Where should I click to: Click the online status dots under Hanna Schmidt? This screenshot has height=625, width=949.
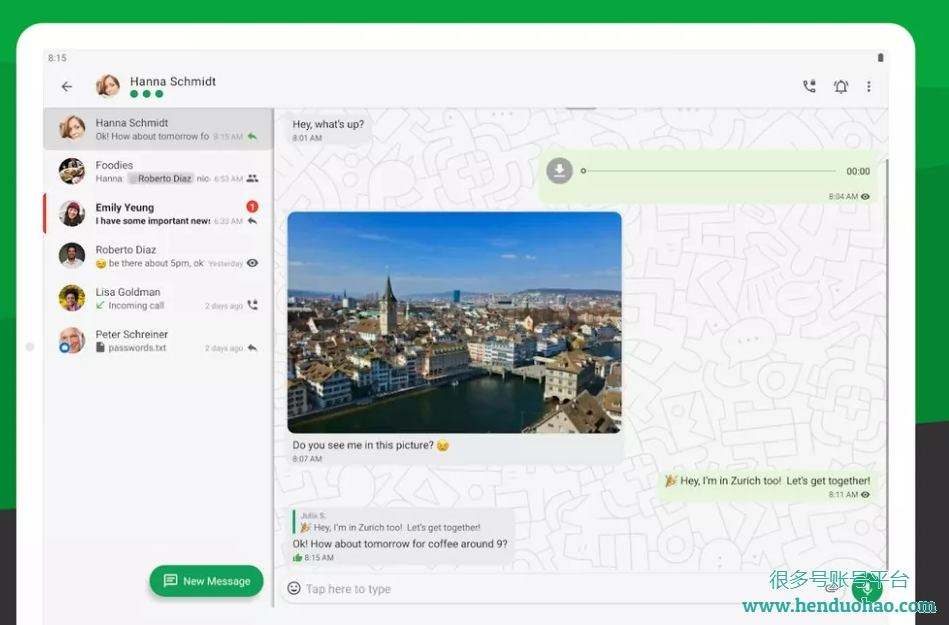[x=146, y=94]
